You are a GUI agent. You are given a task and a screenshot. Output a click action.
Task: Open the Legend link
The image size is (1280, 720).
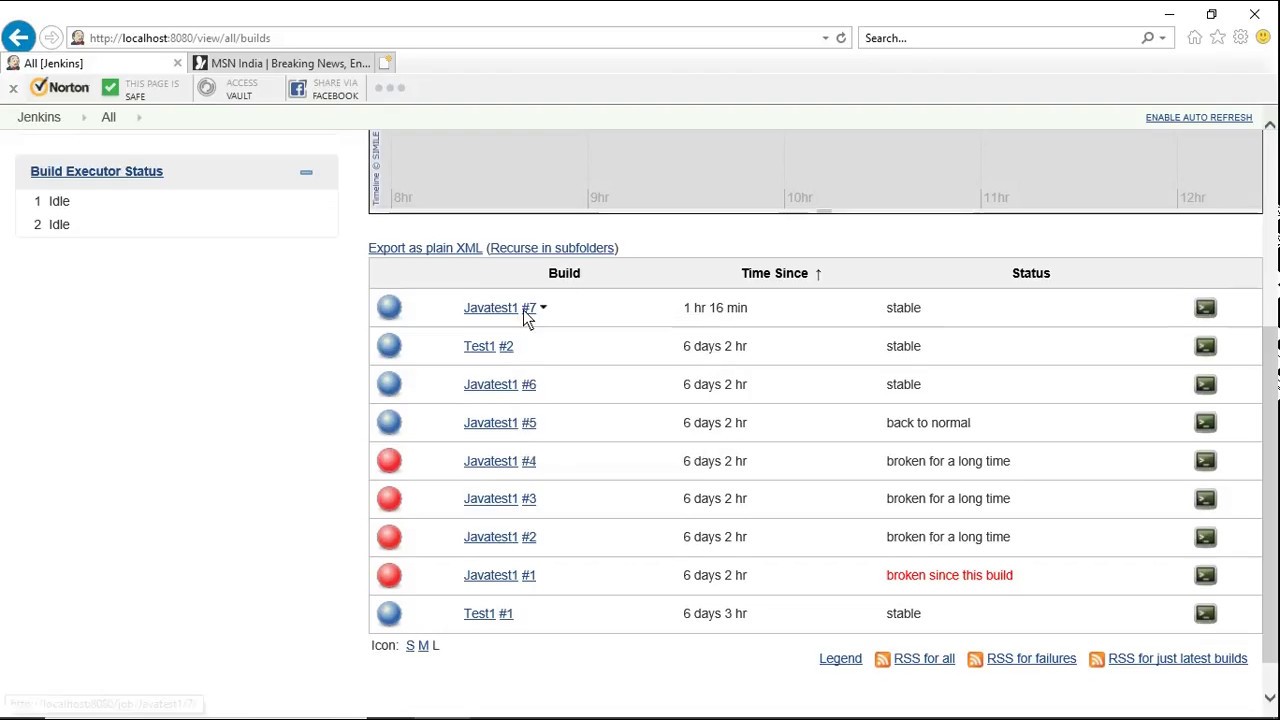click(840, 659)
